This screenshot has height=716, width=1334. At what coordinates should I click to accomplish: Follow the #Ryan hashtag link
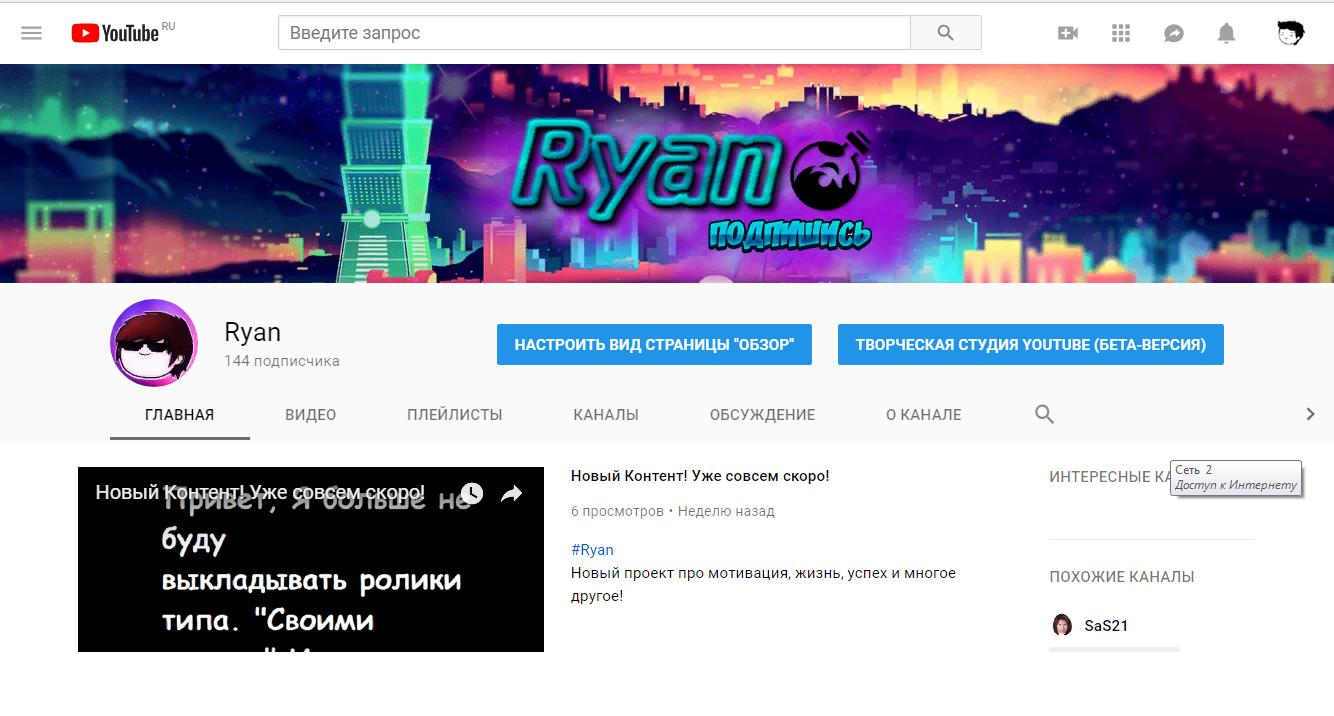pos(592,550)
